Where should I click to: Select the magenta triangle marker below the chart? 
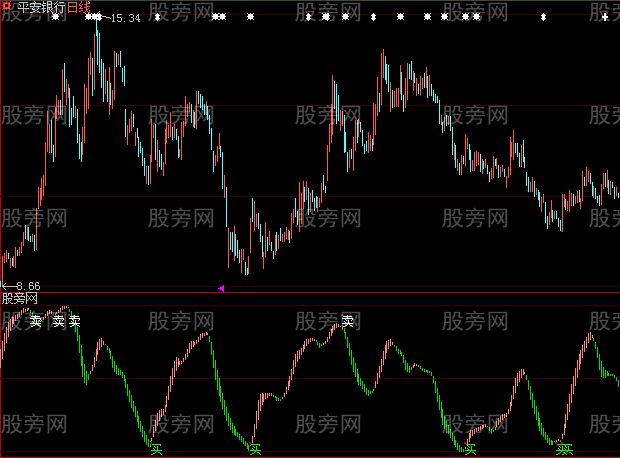(x=221, y=288)
